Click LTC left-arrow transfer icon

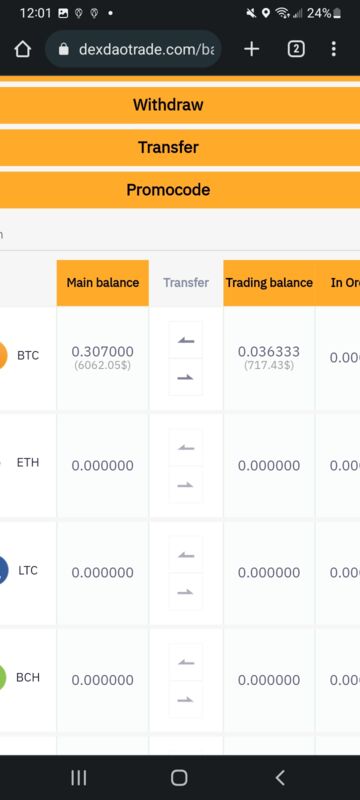pos(186,555)
